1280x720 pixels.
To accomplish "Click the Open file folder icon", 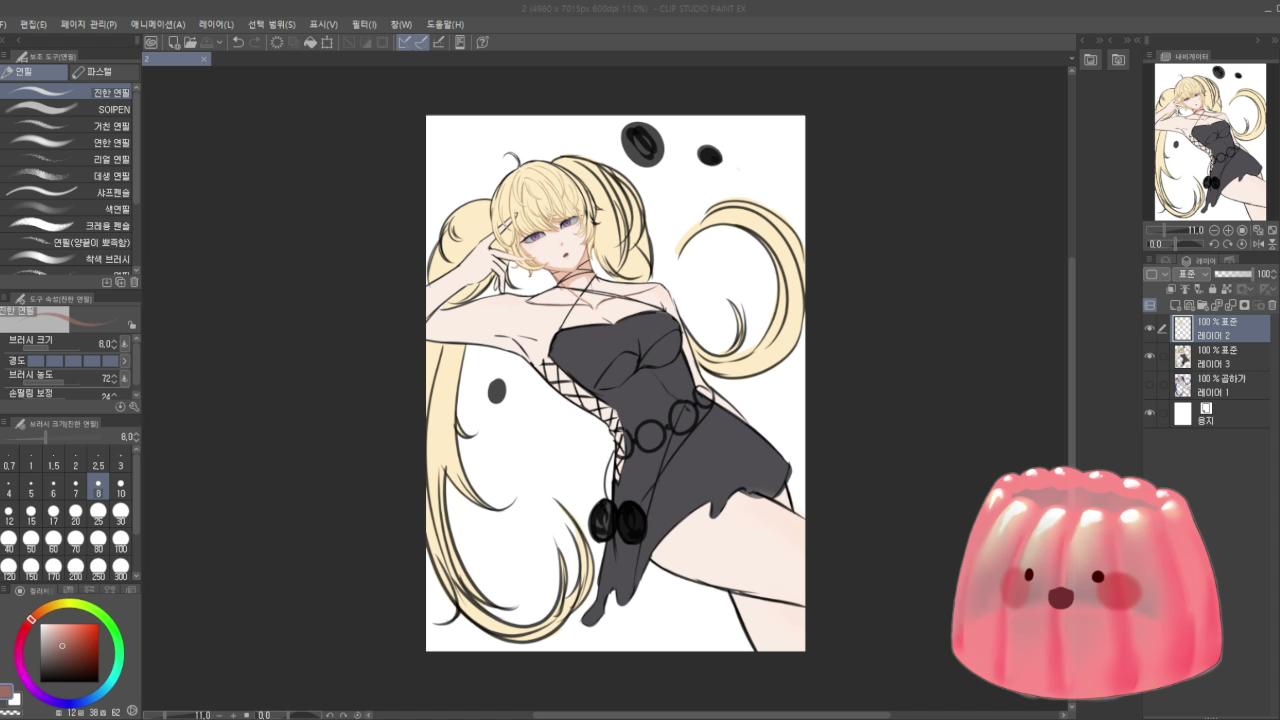I will (x=190, y=42).
